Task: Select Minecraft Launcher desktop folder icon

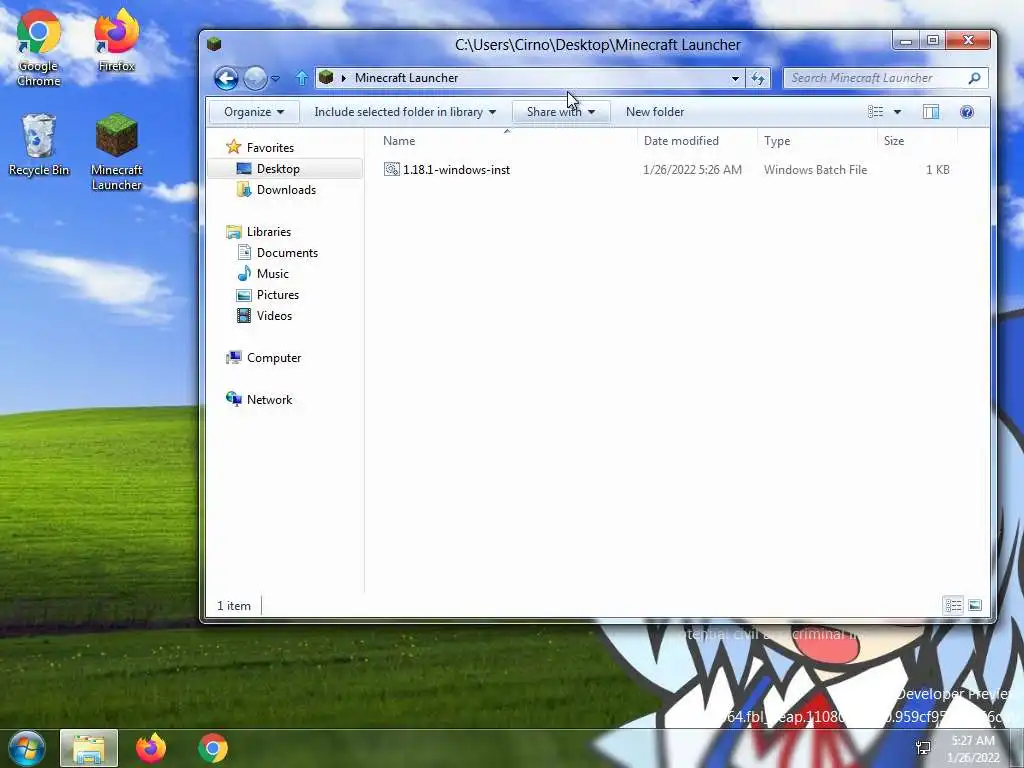Action: pos(116,152)
